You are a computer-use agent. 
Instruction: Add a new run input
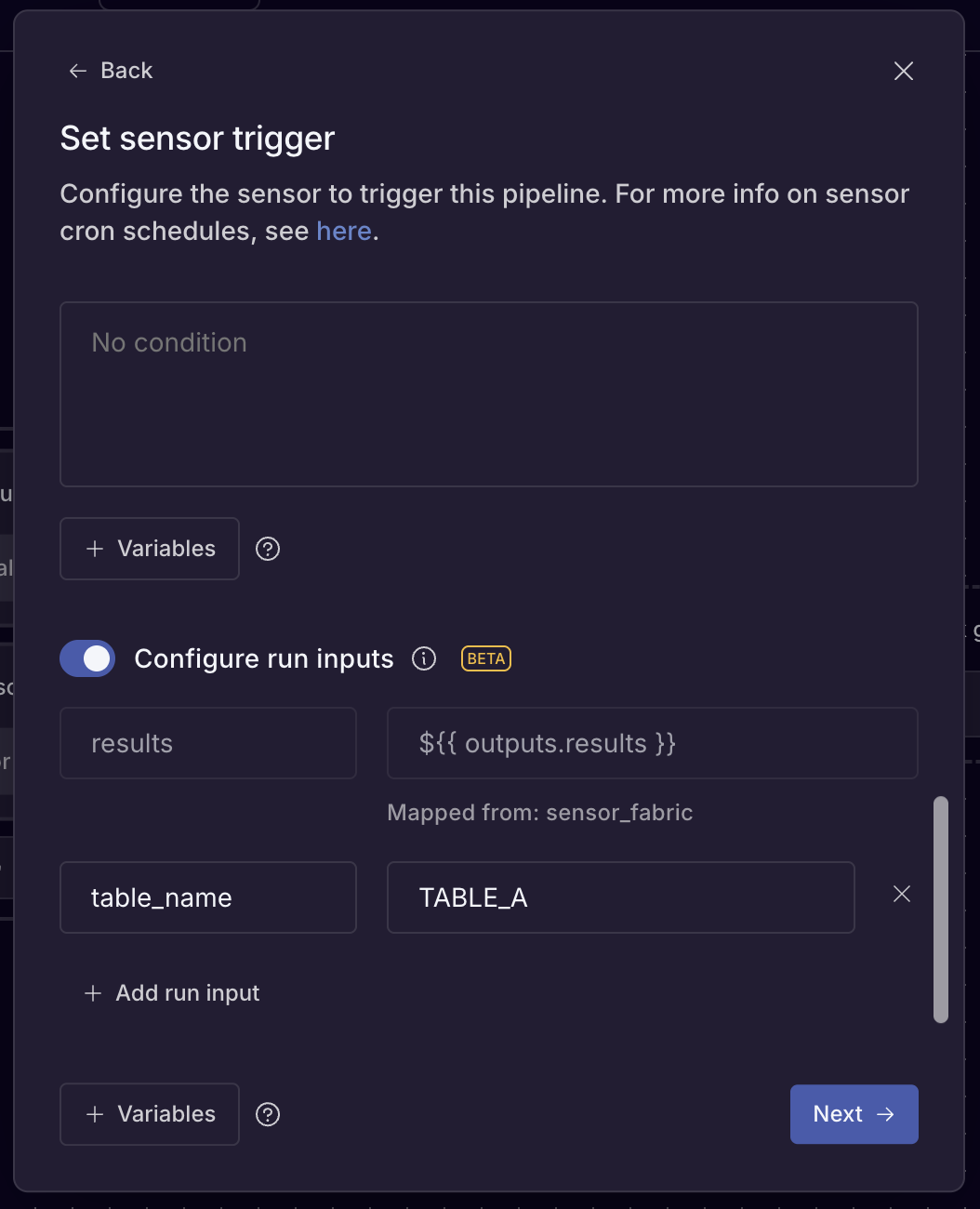pos(171,993)
